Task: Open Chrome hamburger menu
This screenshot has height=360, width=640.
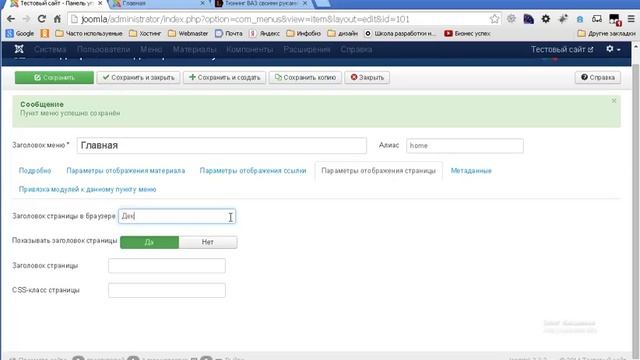Action: coord(631,19)
